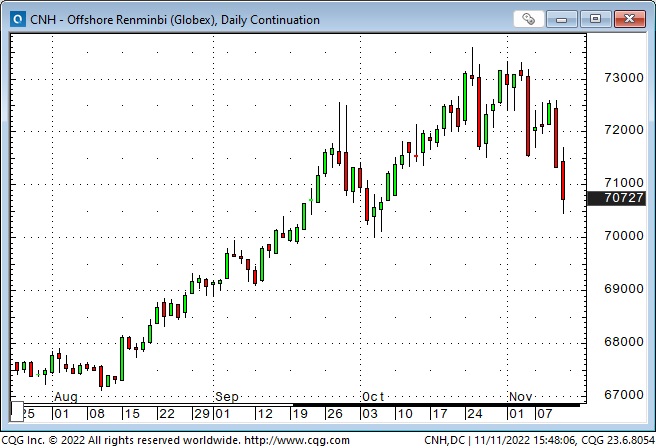Click the 'CNH,DC' status text at bottom

coord(444,440)
